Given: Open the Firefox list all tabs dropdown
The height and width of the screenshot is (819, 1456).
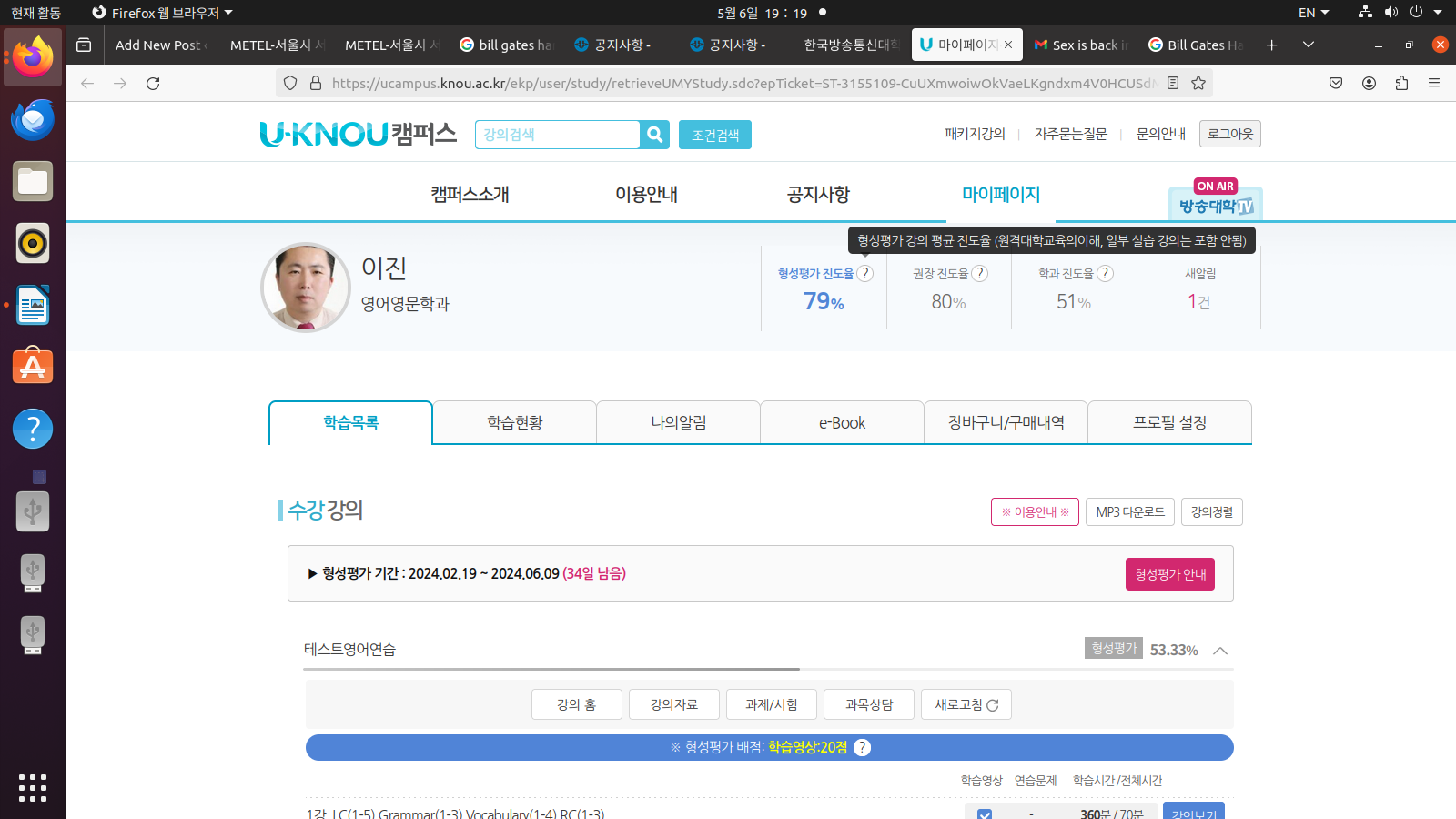Looking at the screenshot, I should pyautogui.click(x=1308, y=45).
